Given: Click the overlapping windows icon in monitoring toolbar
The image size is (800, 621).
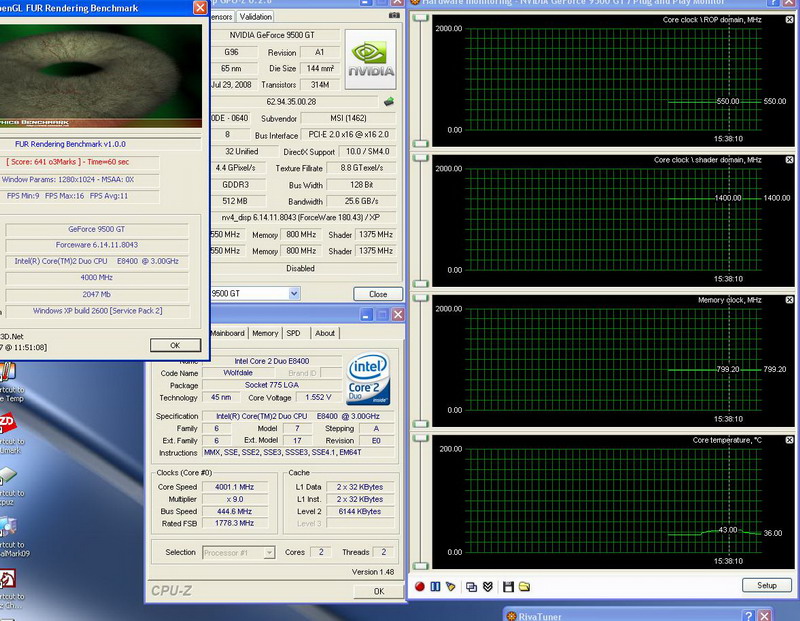Looking at the screenshot, I should point(471,587).
